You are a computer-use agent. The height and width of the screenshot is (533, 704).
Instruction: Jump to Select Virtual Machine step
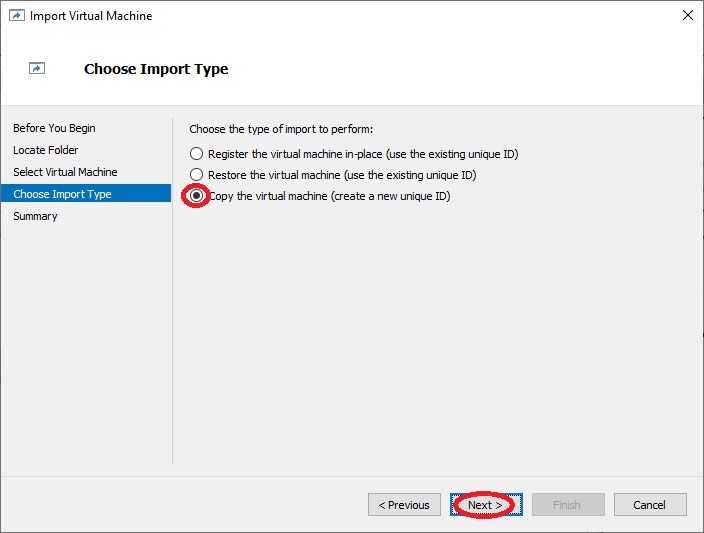65,172
